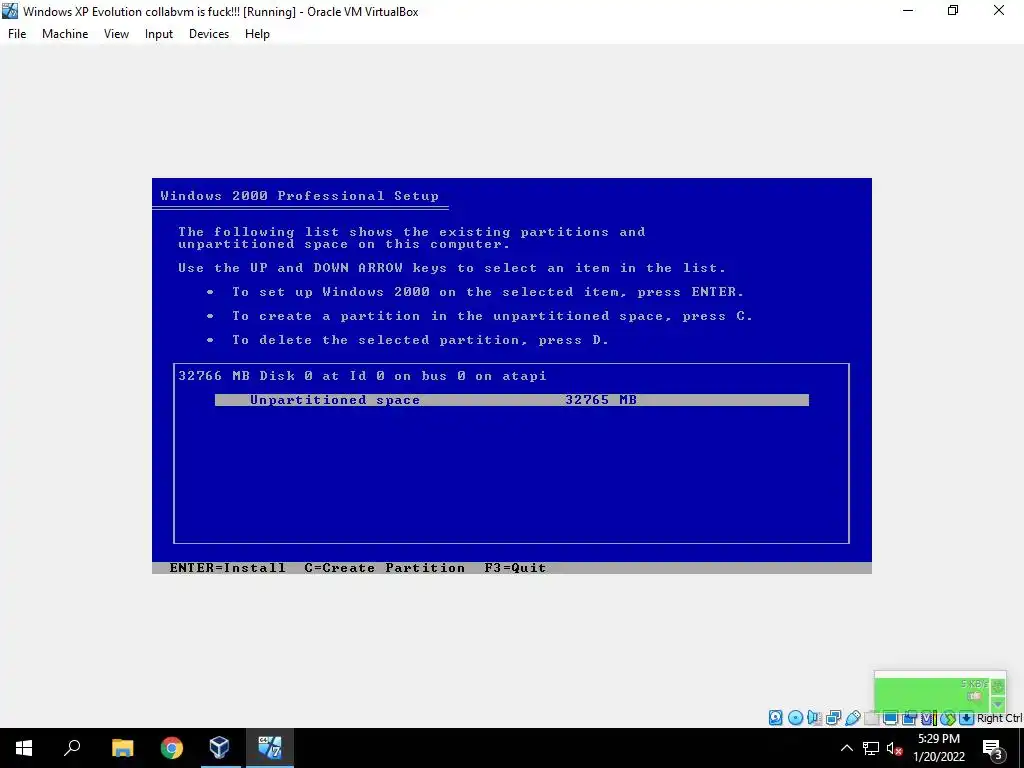Open the Devices menu
Screen dimensions: 1024x768
click(209, 34)
